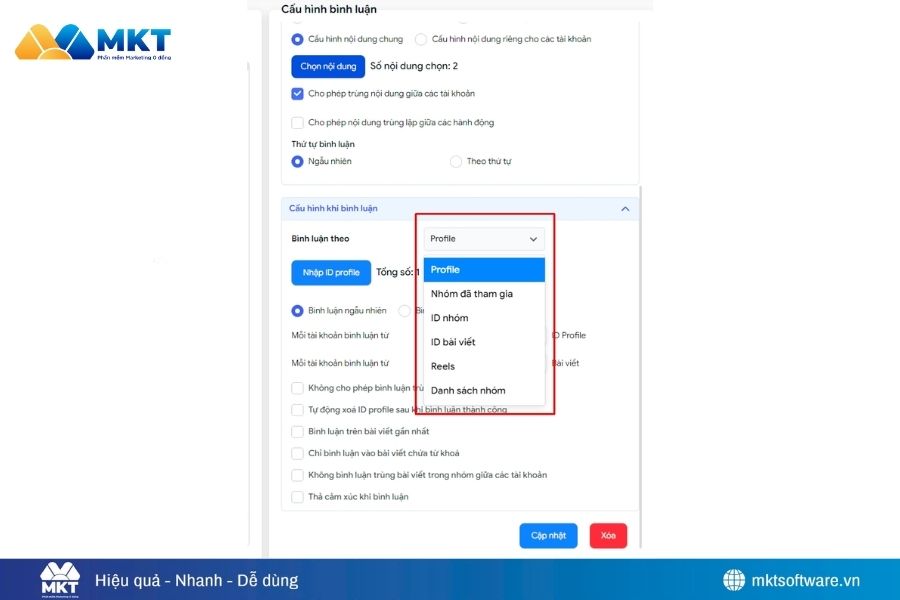The width and height of the screenshot is (900, 600).
Task: Select the Theo thứ tự radio button
Action: 456,161
